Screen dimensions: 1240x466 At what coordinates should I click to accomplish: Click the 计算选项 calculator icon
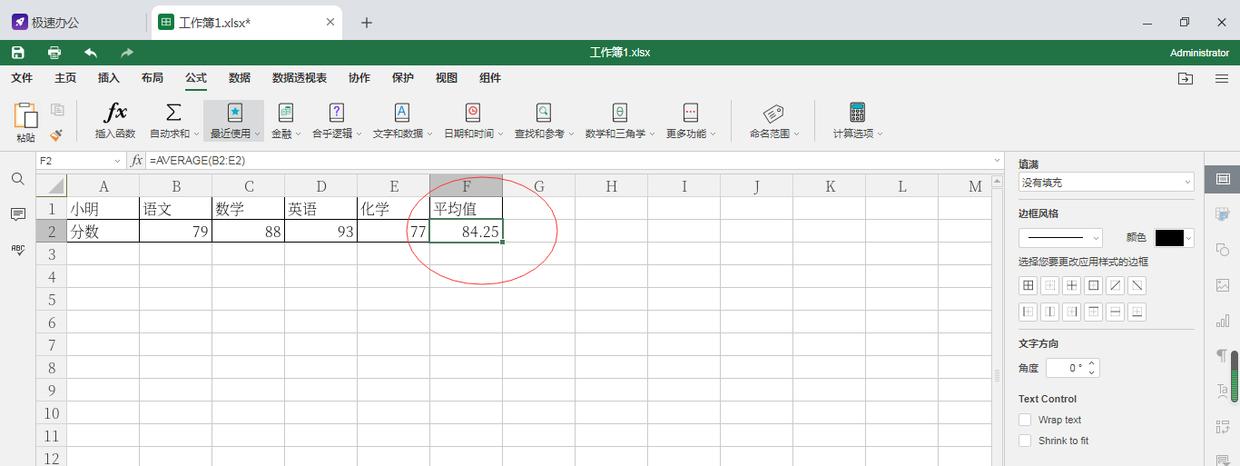pos(857,112)
